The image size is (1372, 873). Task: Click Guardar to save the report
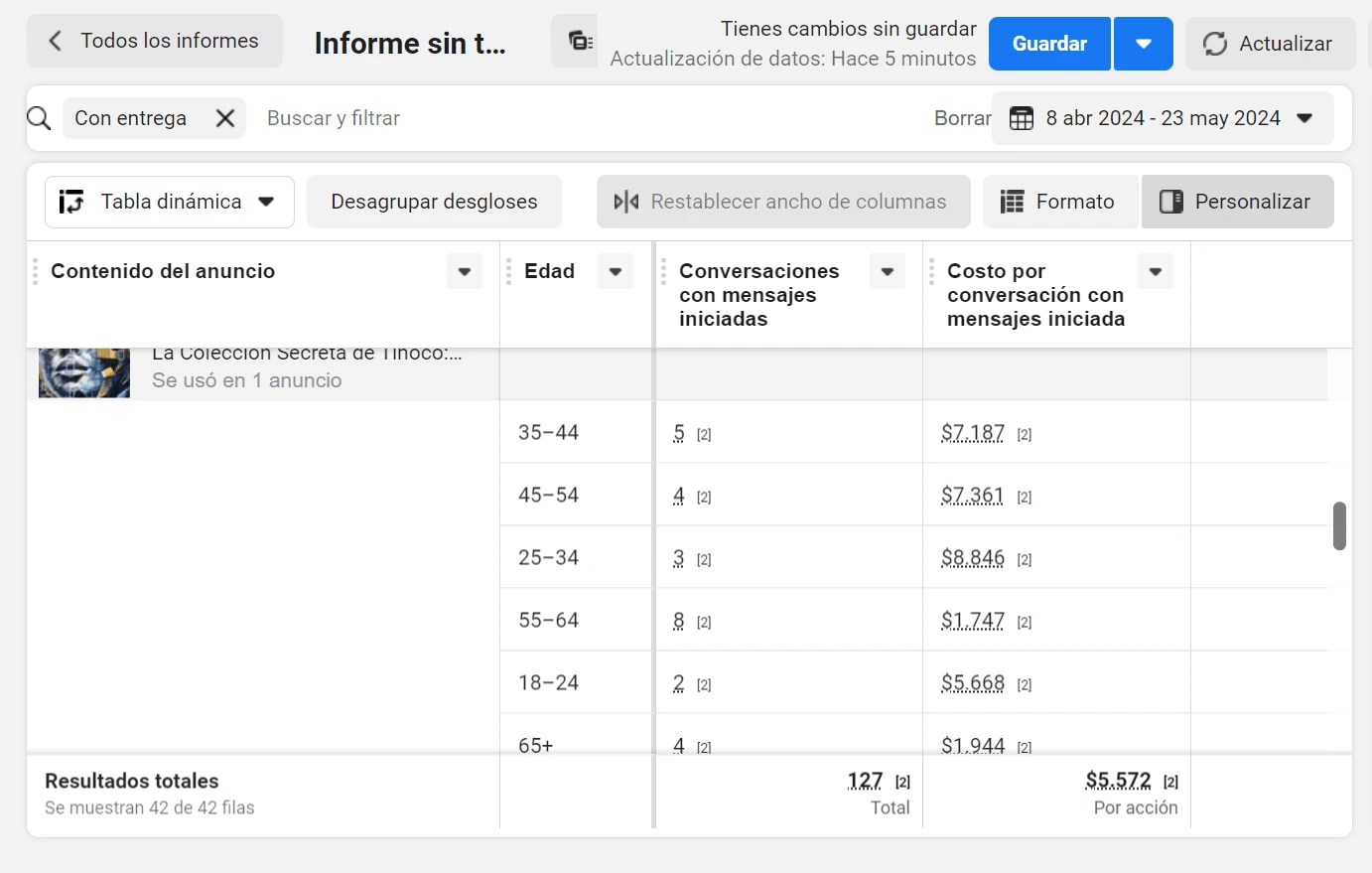pyautogui.click(x=1049, y=44)
